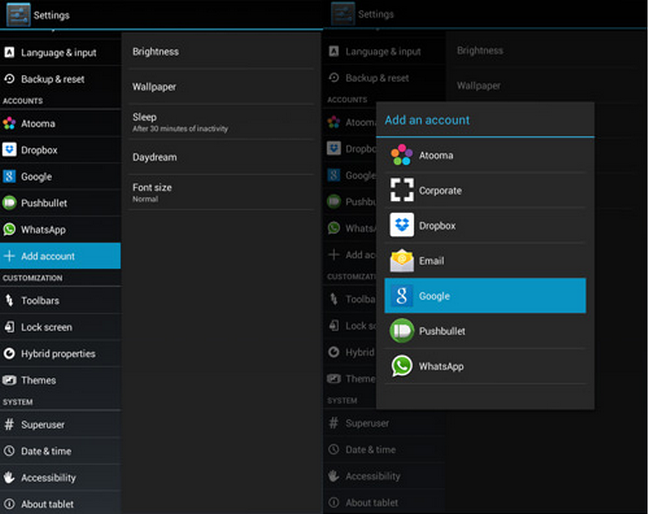Open WhatsApp account label in left sidebar

pos(43,230)
